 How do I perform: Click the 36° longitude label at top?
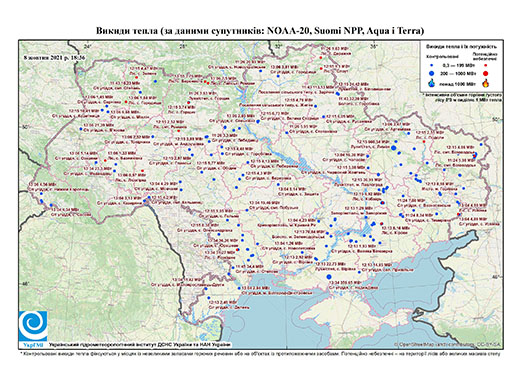(x=374, y=47)
